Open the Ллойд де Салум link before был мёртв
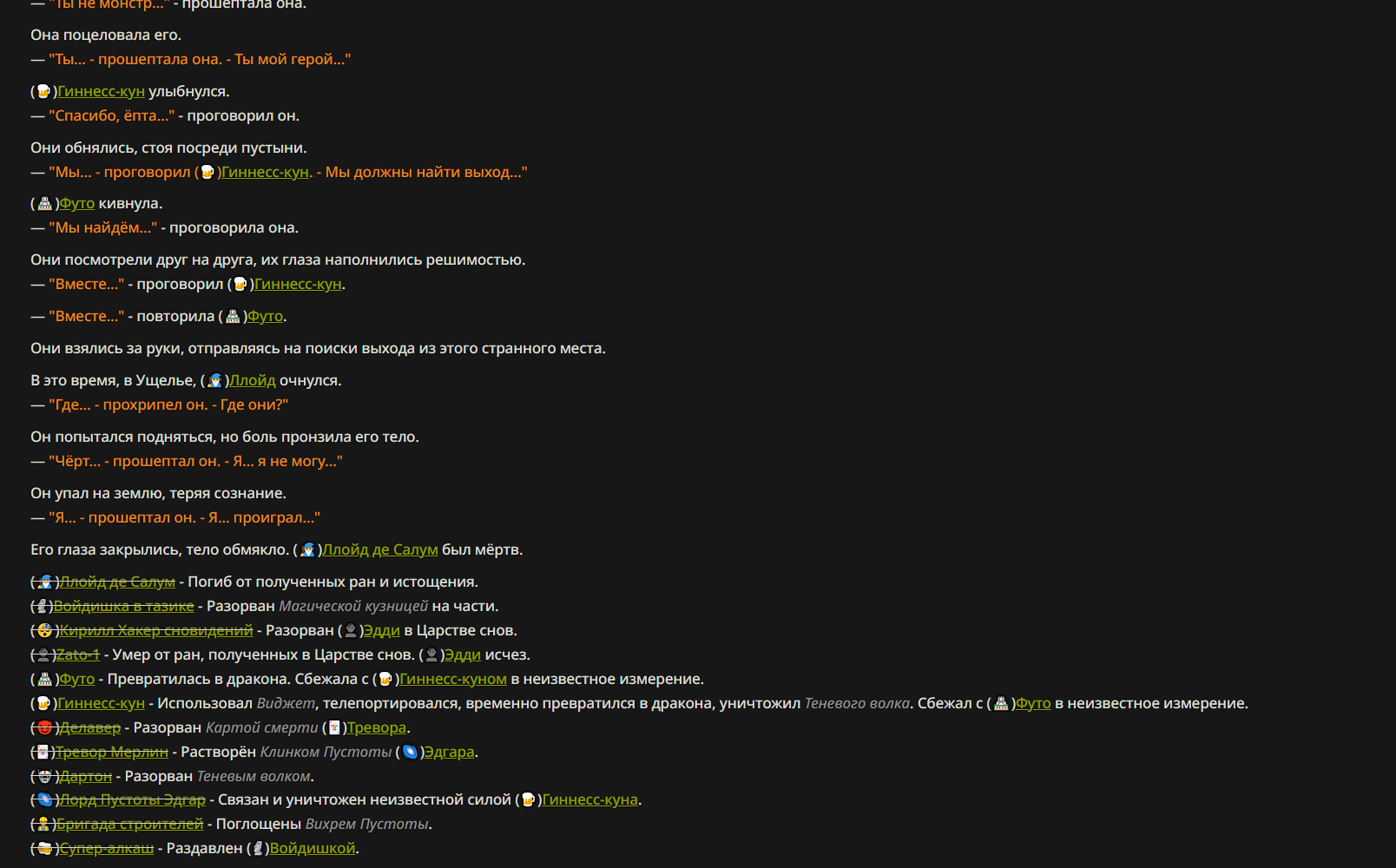This screenshot has height=868, width=1396. [380, 549]
